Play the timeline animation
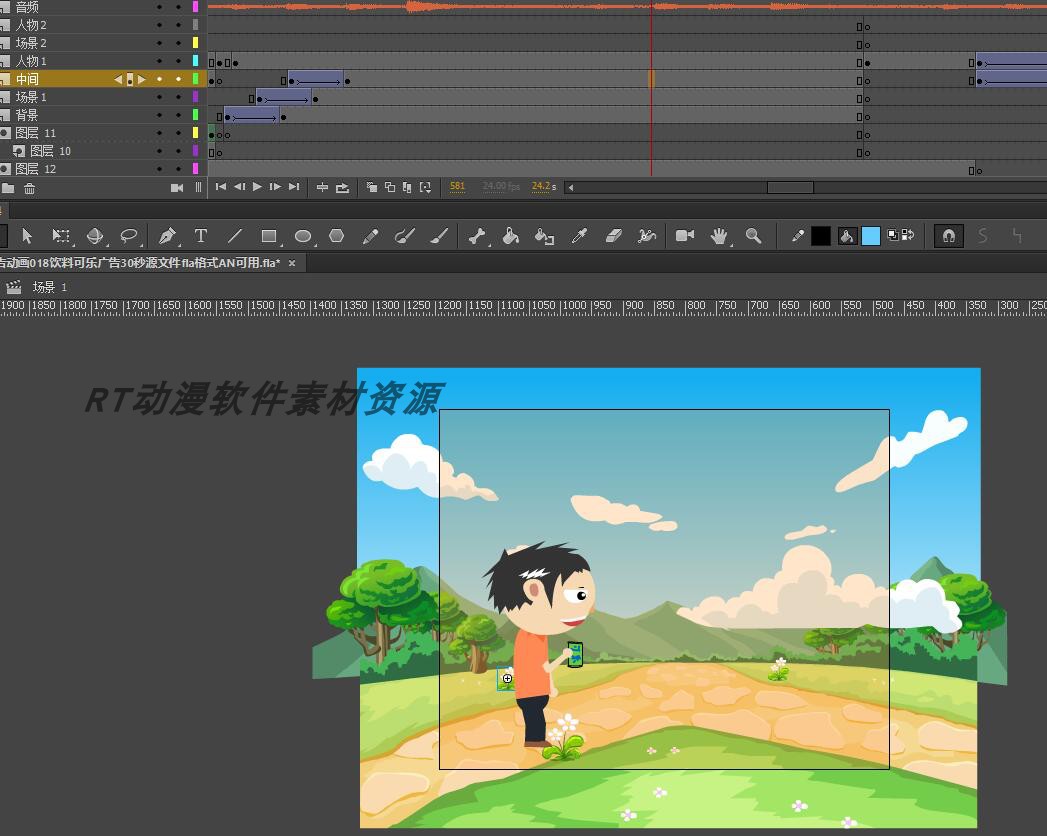This screenshot has width=1047, height=836. pyautogui.click(x=257, y=187)
